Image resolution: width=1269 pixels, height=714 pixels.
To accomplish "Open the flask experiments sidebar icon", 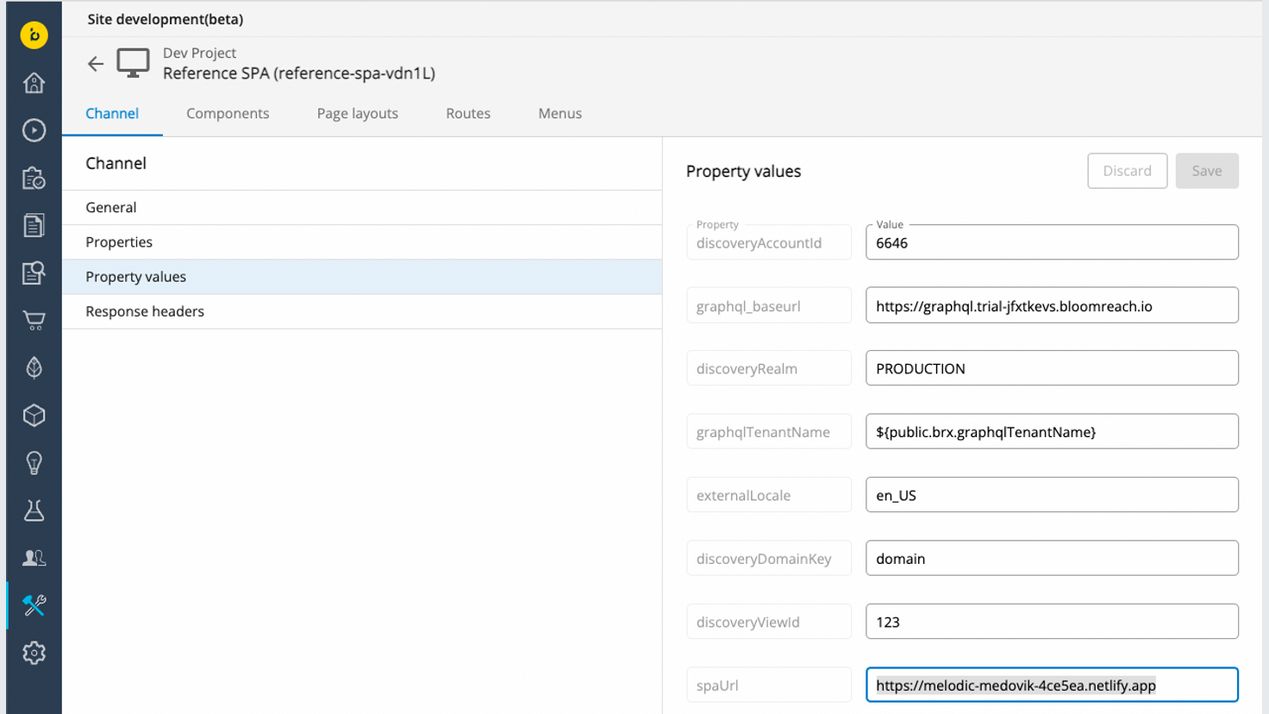I will pos(34,510).
